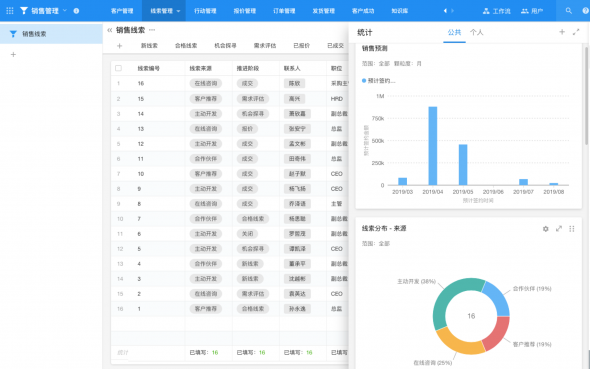Open the 发货管理 navigation item

coord(324,11)
